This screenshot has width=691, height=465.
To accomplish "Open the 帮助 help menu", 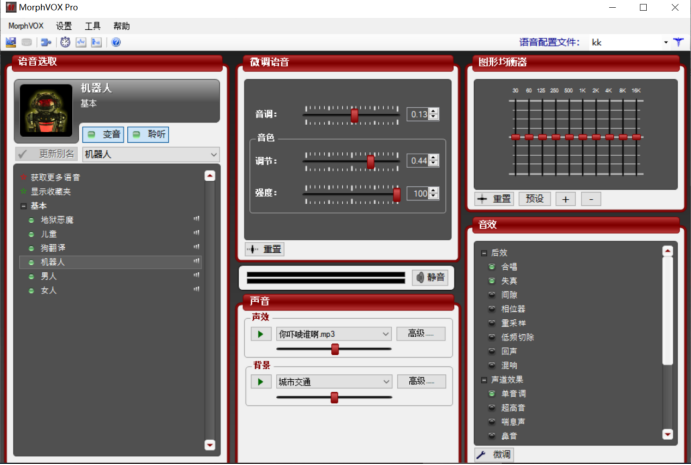I will [121, 26].
